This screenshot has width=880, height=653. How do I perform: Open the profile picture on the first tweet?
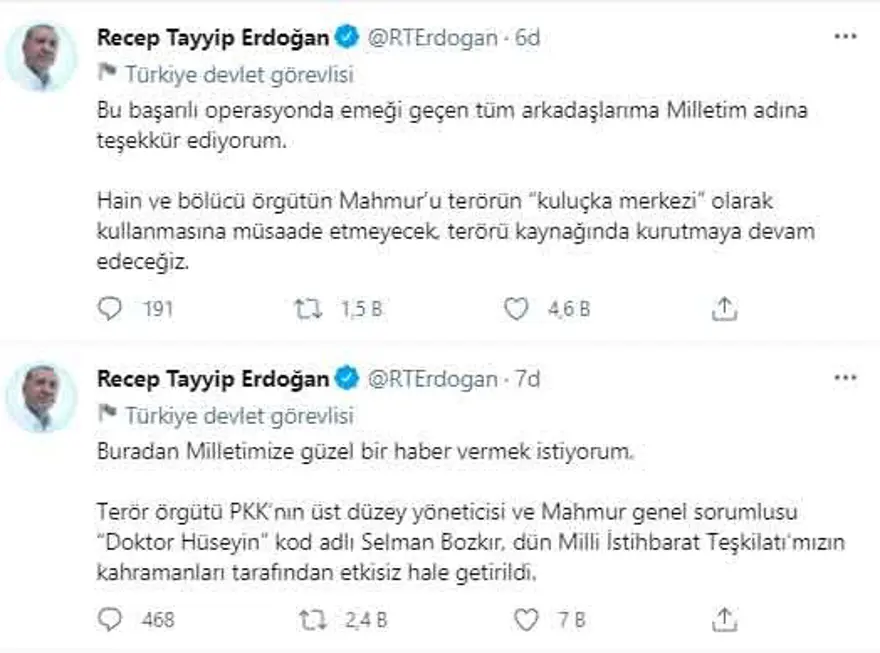(41, 57)
